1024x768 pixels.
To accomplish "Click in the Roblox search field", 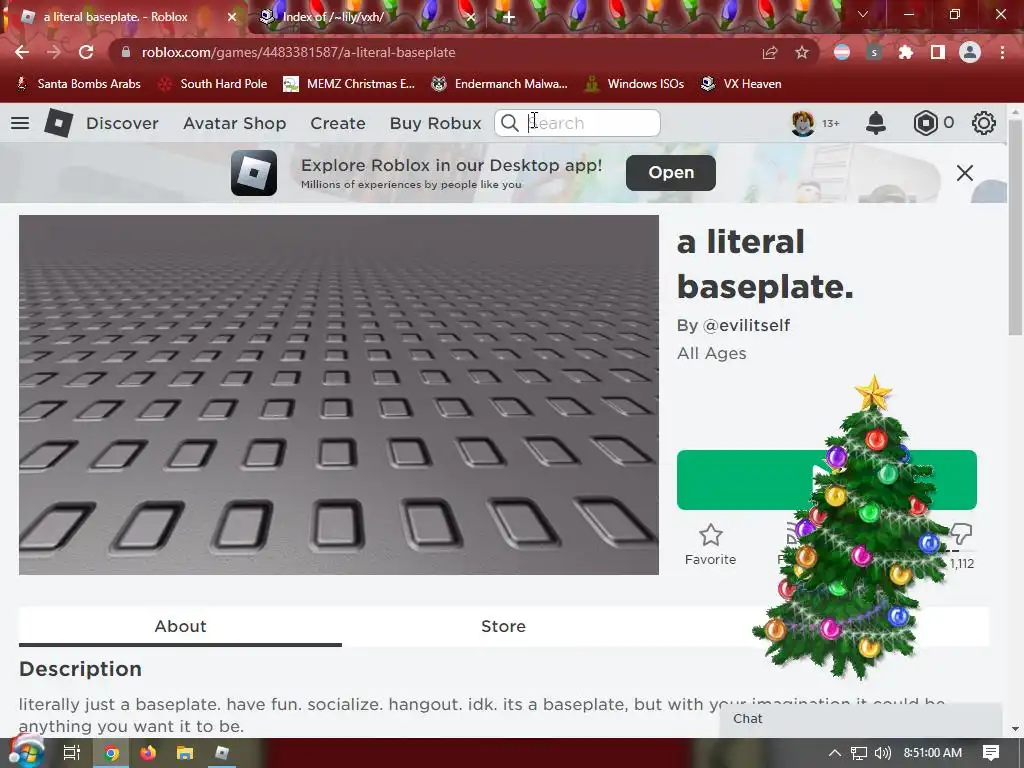I will [577, 123].
